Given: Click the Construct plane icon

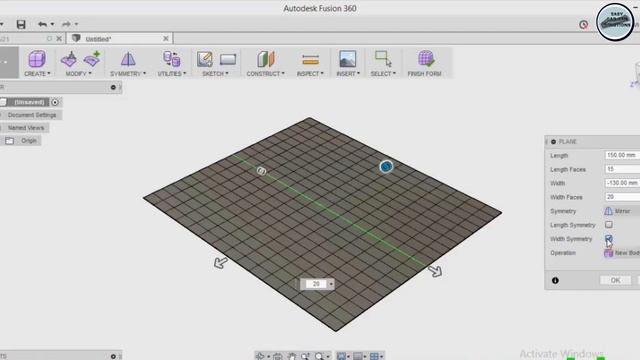Looking at the screenshot, I should pos(266,60).
